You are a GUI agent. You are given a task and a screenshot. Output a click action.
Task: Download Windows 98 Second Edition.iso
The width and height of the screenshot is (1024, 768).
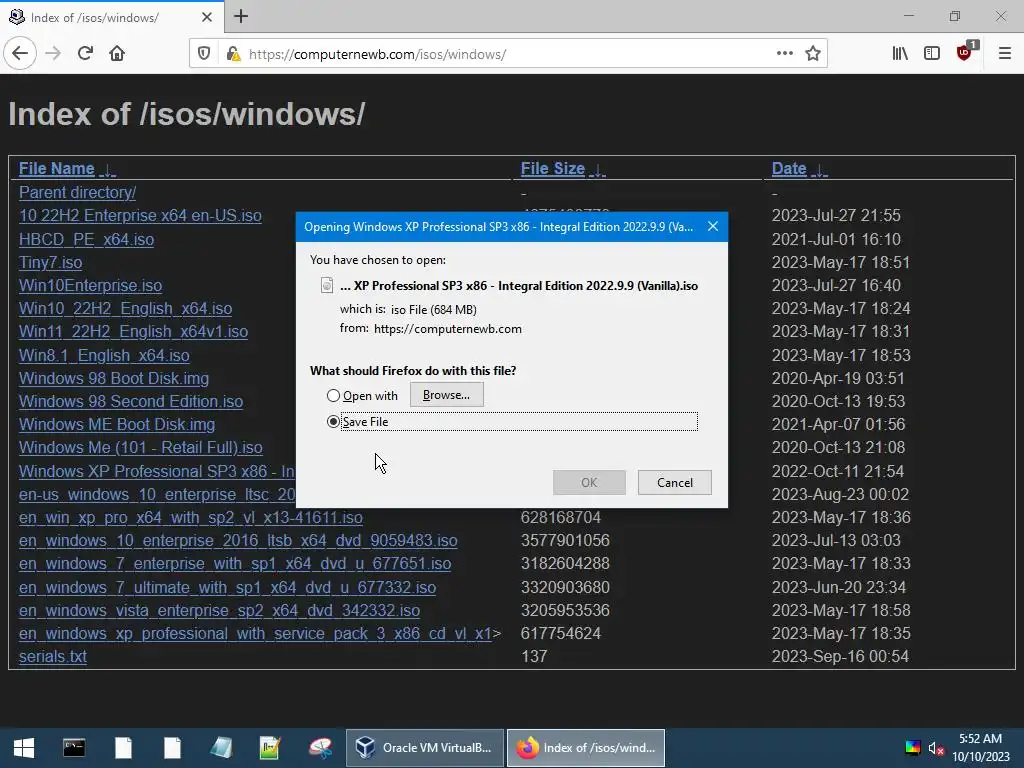[x=131, y=401]
